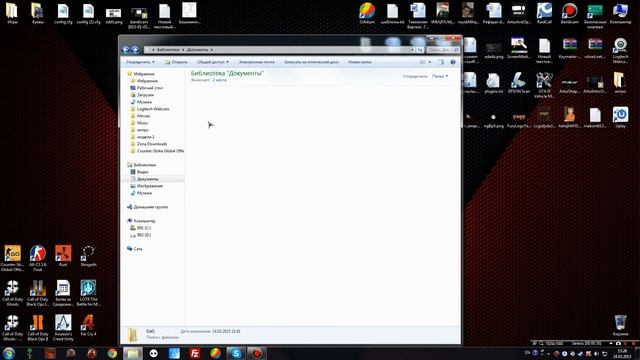This screenshot has height=360, width=640.
Task: Select the Call of Duty Black Ops II shortcut
Action: click(38, 327)
